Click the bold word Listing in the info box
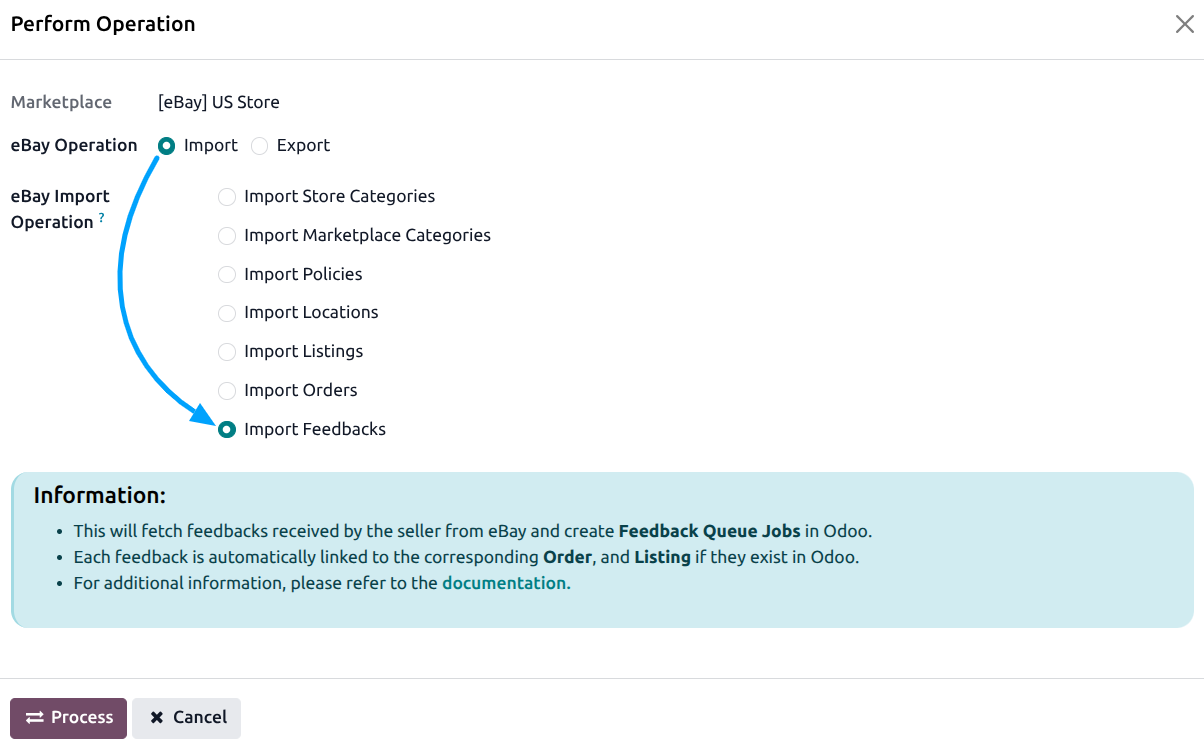Image resolution: width=1204 pixels, height=751 pixels. click(662, 557)
